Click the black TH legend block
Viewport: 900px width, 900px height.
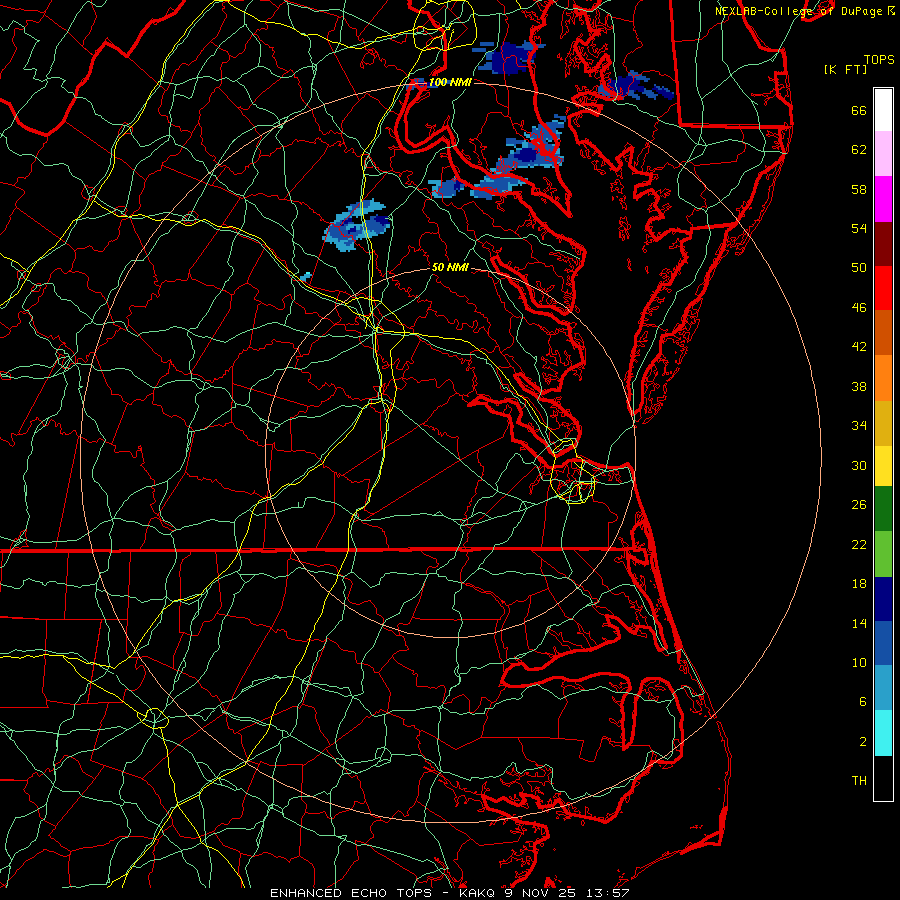click(x=883, y=778)
